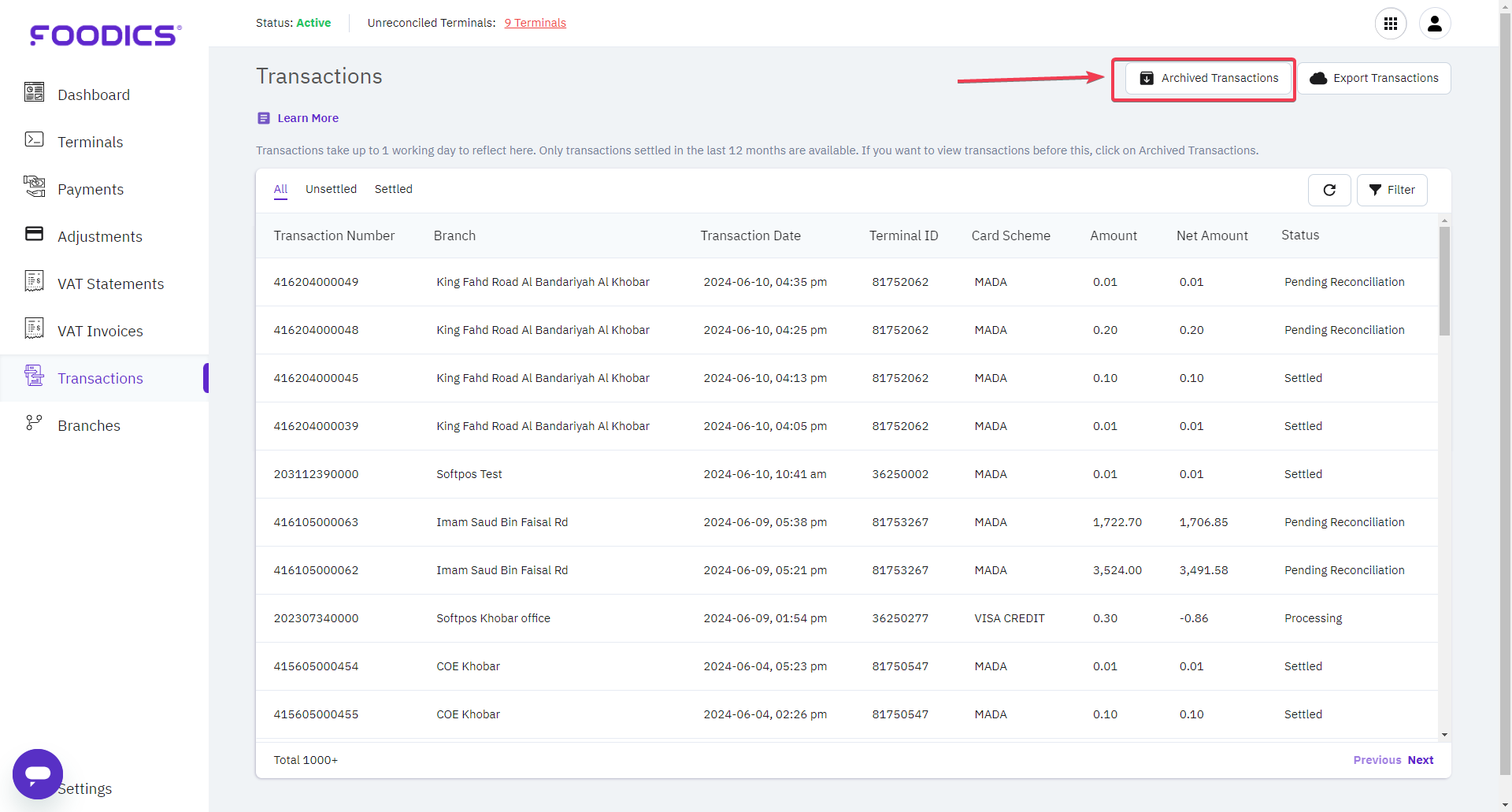The width and height of the screenshot is (1512, 812).
Task: Open the apps grid menu icon
Action: point(1390,24)
